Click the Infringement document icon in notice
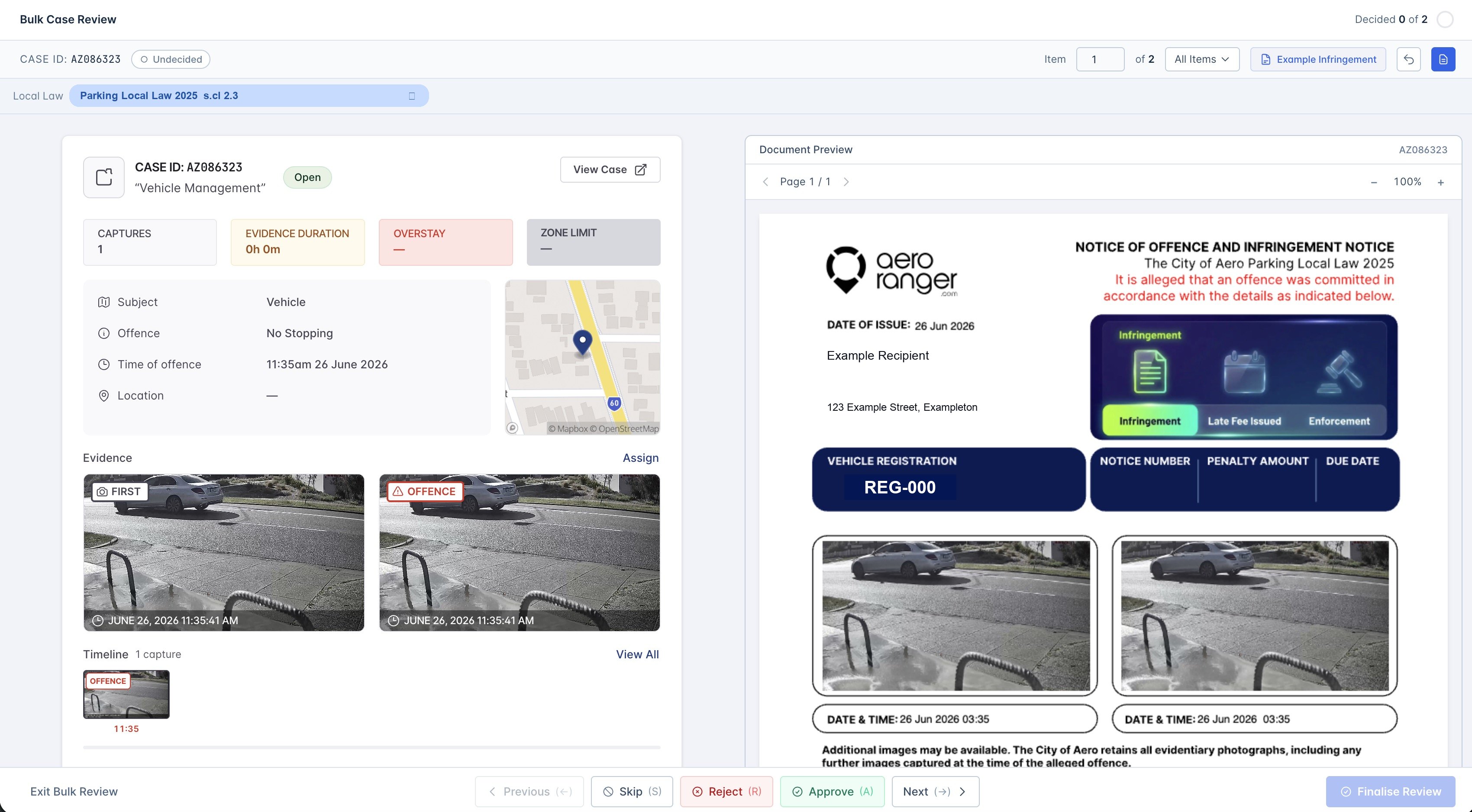This screenshot has width=1472, height=812. coord(1149,372)
